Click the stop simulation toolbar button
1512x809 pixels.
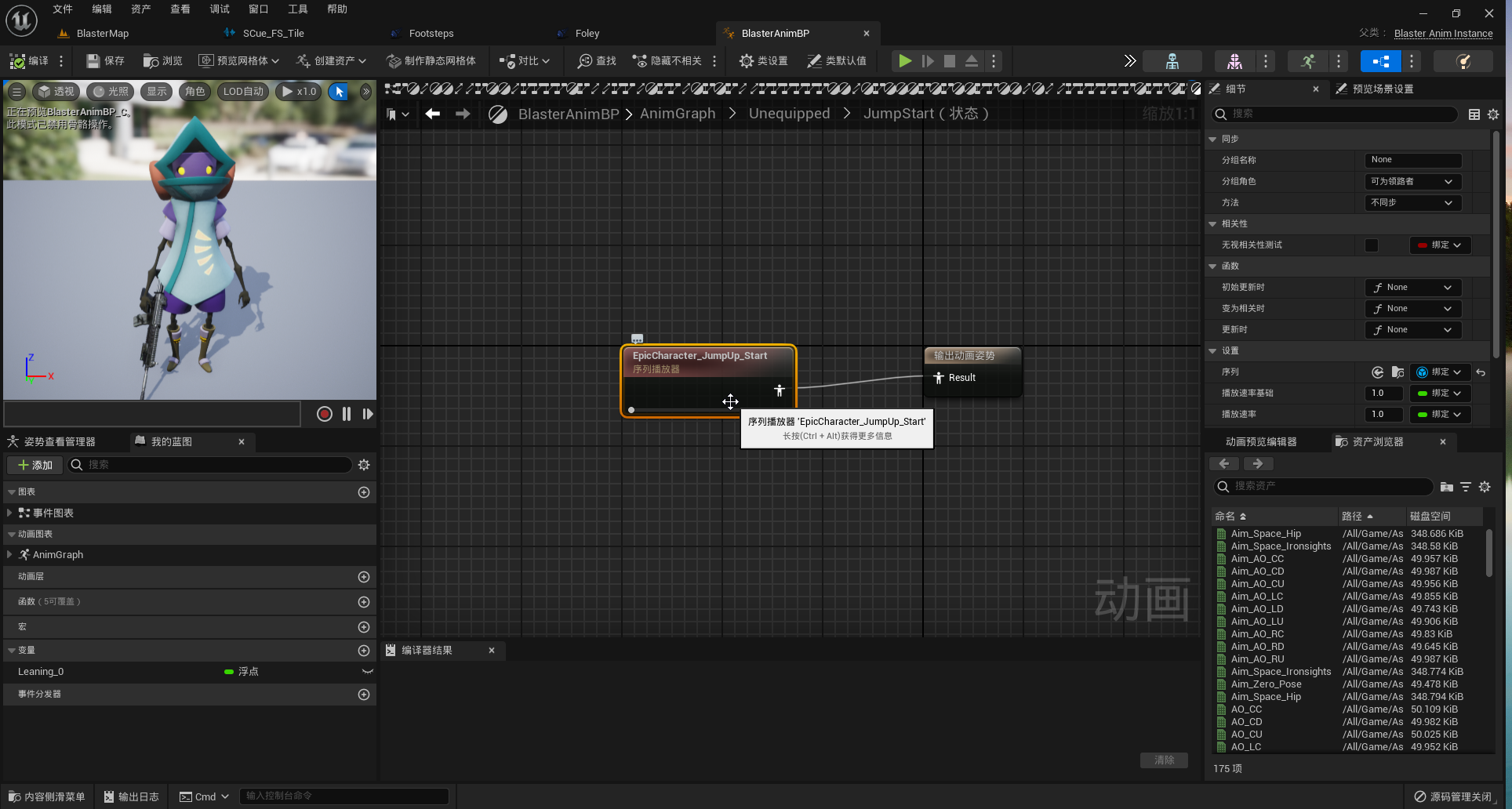coord(950,60)
